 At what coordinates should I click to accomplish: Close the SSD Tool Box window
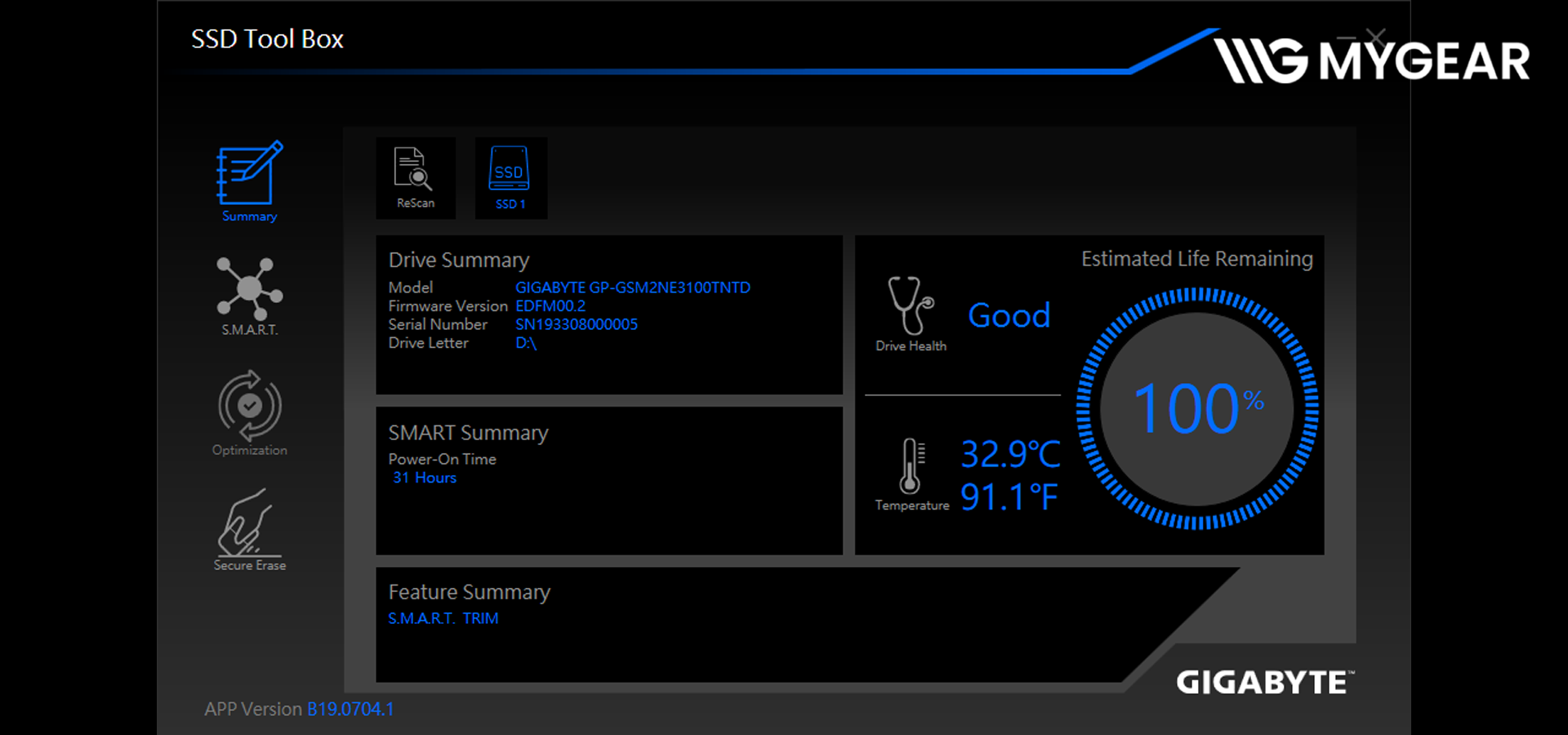pos(1376,37)
